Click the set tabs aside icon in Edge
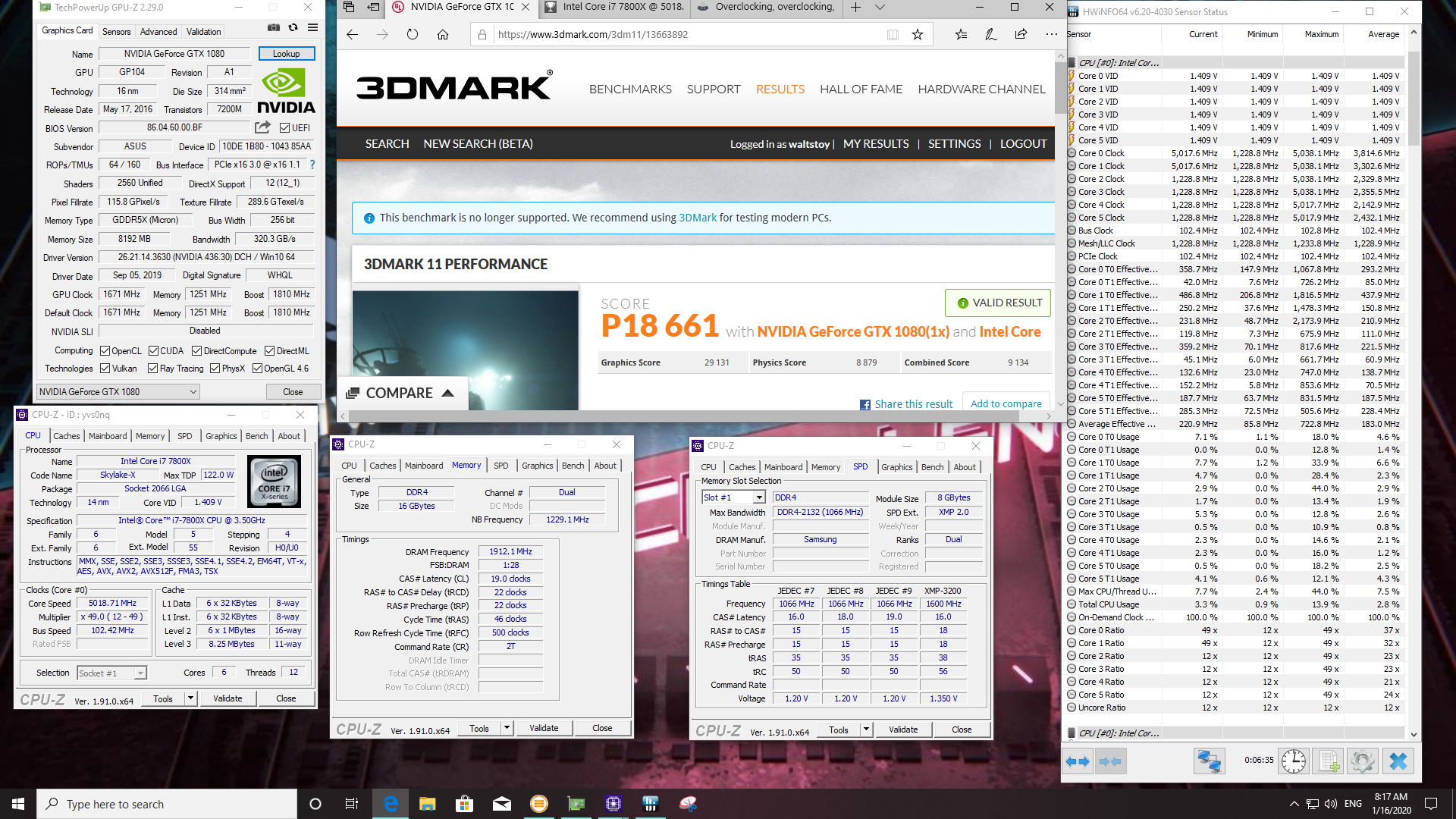This screenshot has height=819, width=1456. pyautogui.click(x=374, y=8)
